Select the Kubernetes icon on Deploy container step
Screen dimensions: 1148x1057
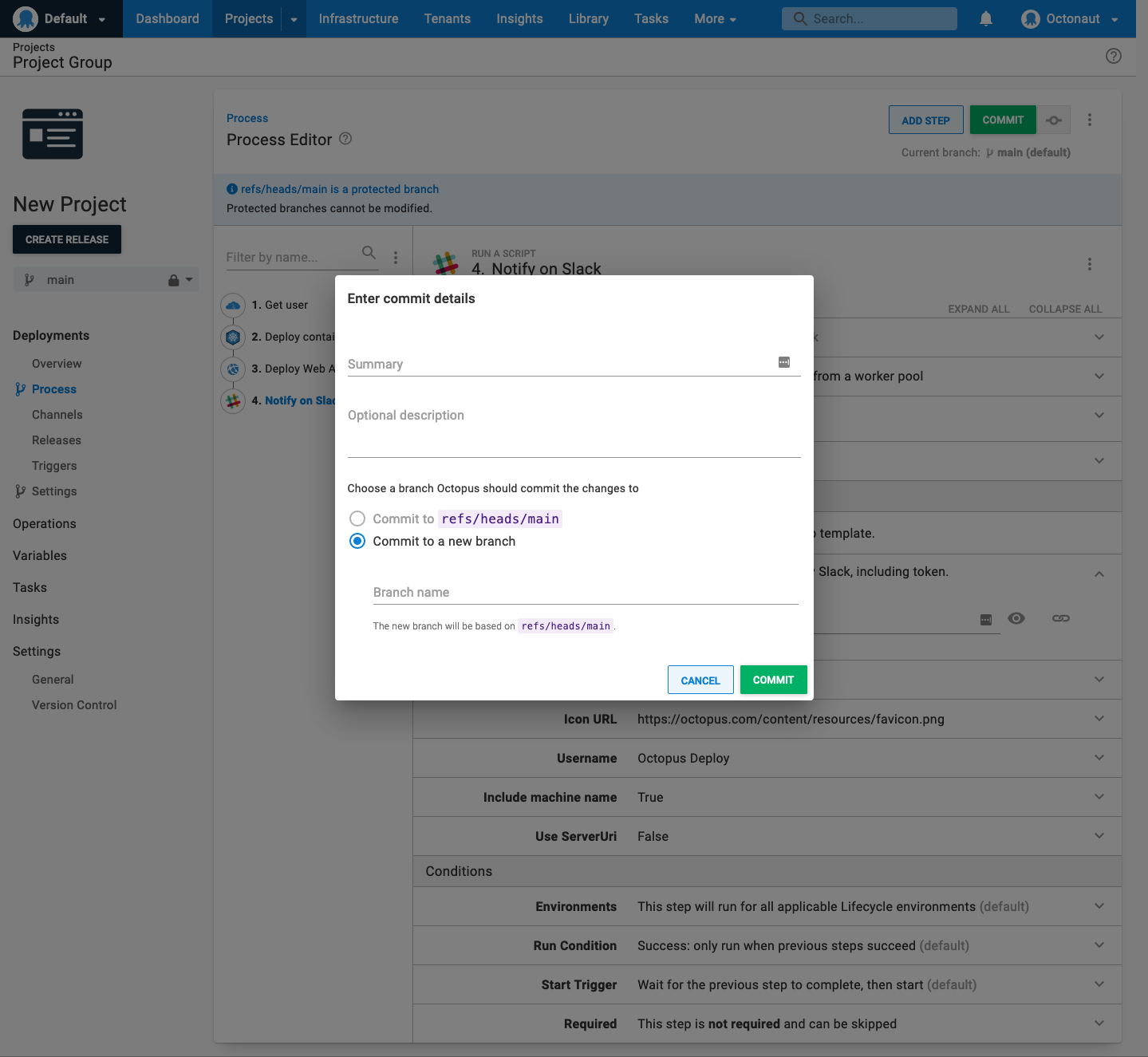232,337
